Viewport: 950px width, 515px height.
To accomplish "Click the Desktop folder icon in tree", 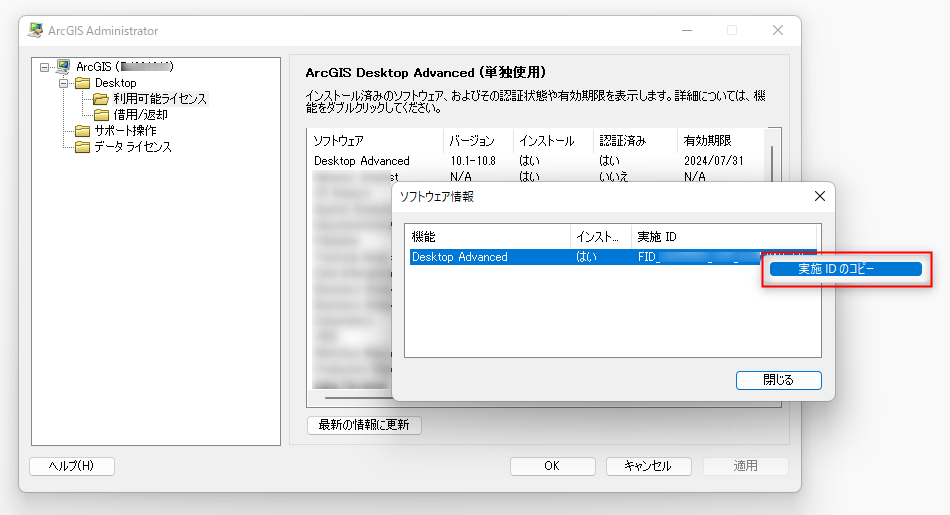I will 82,83.
